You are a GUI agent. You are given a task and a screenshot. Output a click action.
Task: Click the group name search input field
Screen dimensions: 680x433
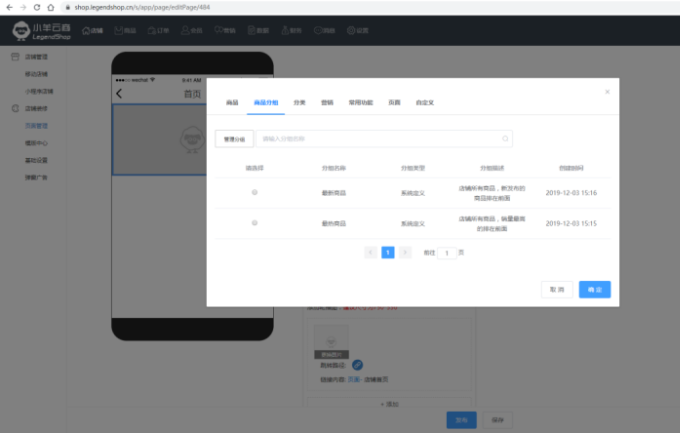click(380, 139)
